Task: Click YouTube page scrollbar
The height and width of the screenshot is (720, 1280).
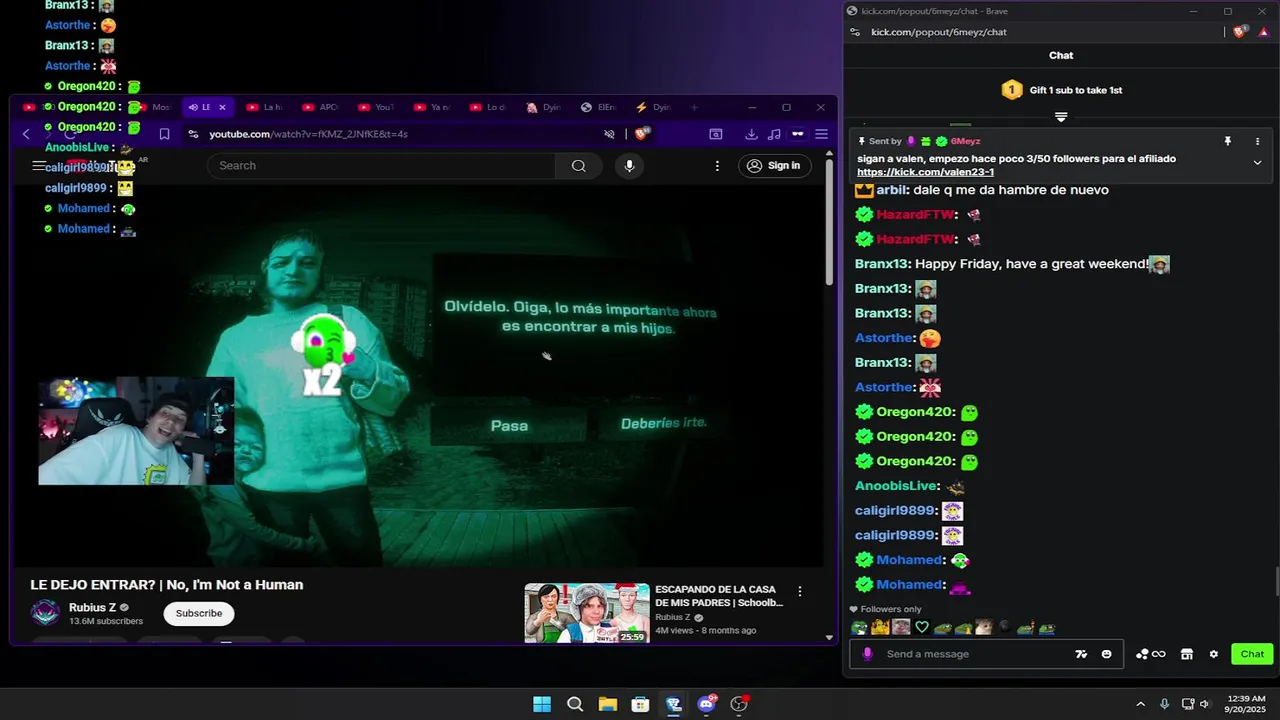Action: 829,222
